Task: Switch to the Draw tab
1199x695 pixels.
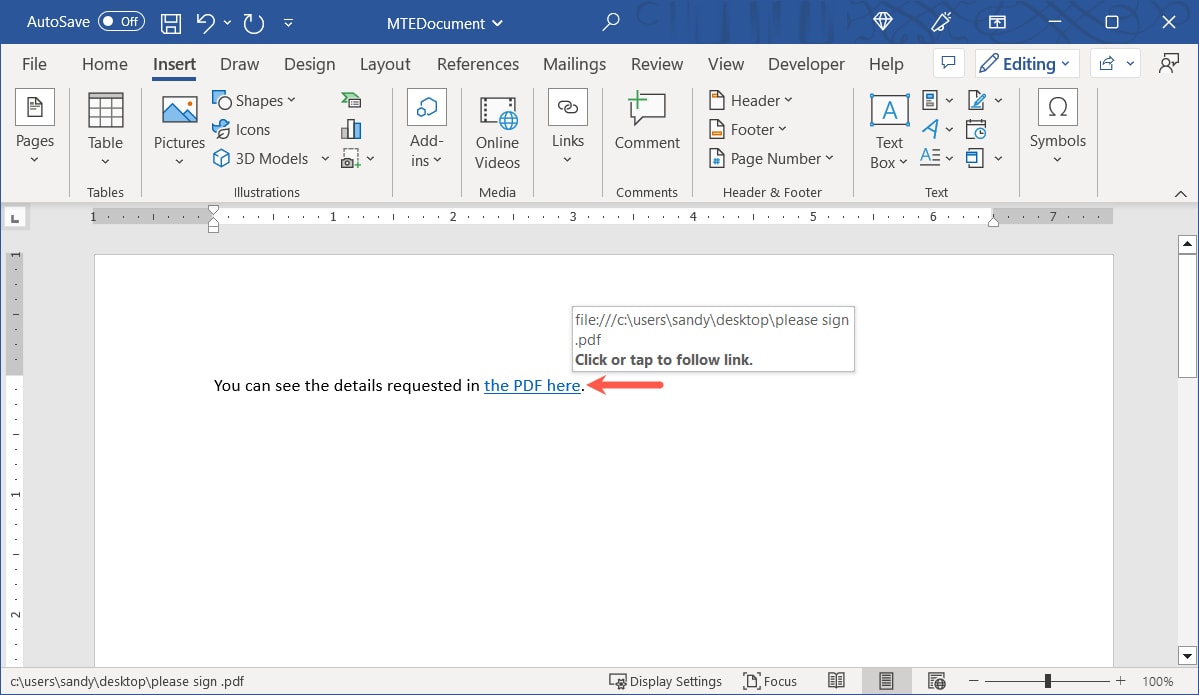Action: coord(239,64)
